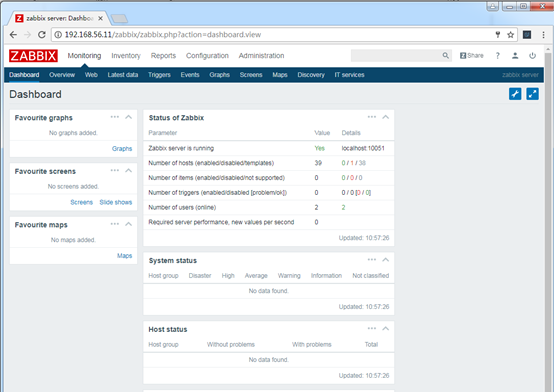Collapse the Favourite maps widget
The width and height of the screenshot is (554, 392).
tap(129, 224)
